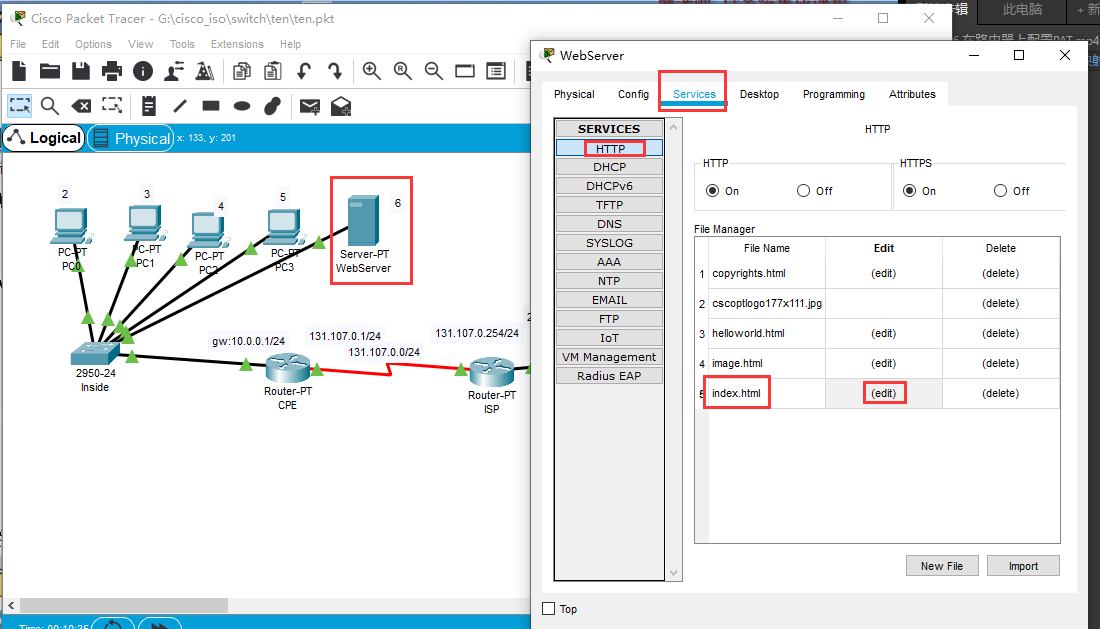Click the WebServer device in the topology
Image resolution: width=1100 pixels, height=629 pixels.
(363, 220)
